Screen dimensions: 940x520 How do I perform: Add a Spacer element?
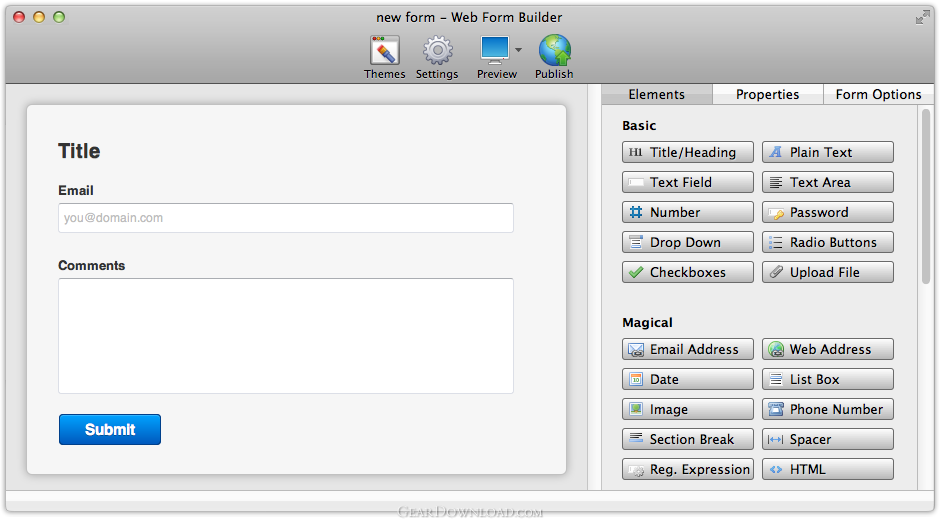pos(828,439)
